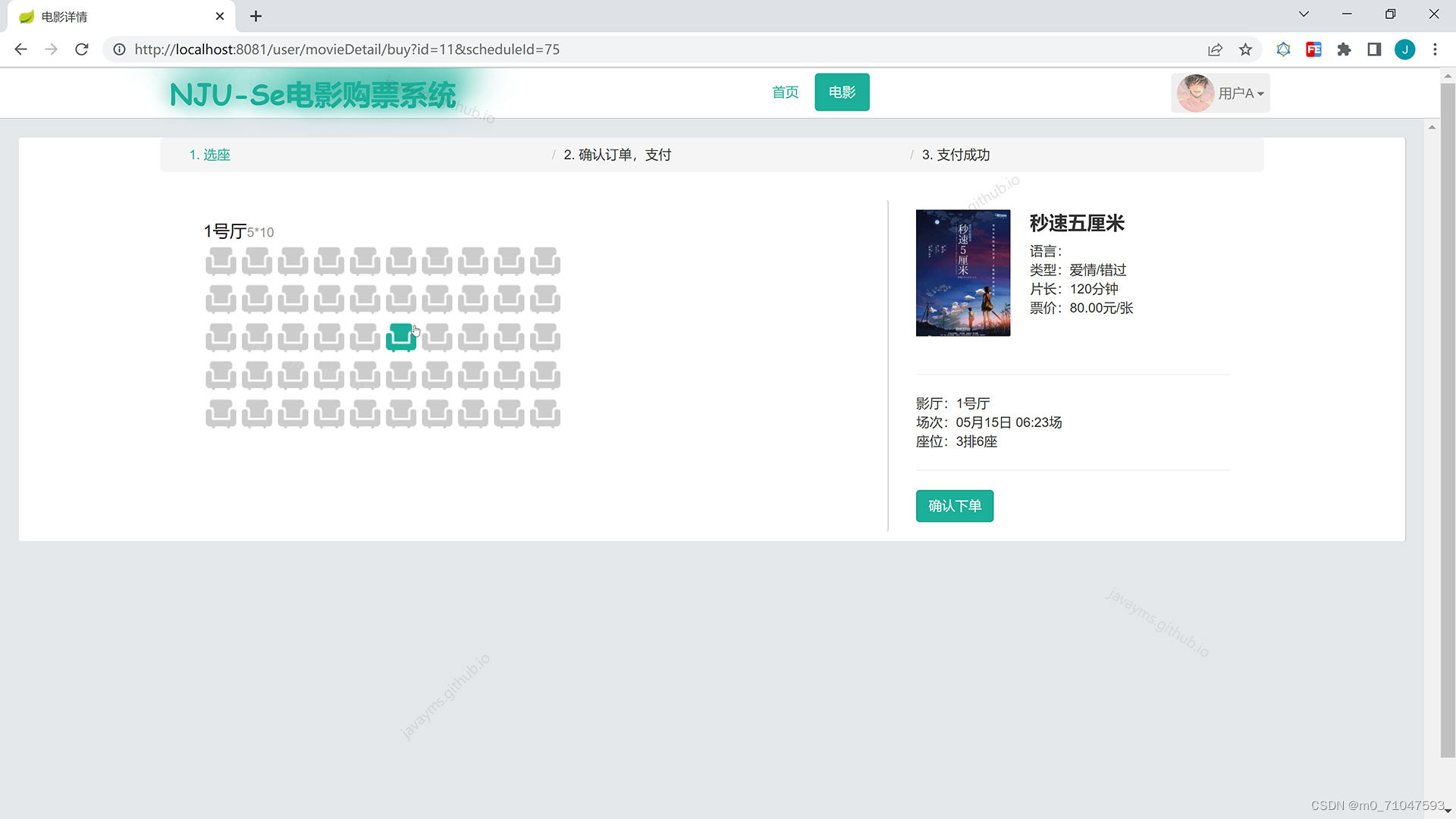View site information icon

[119, 49]
